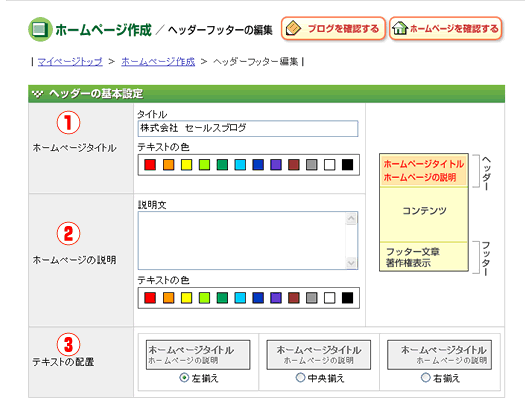Click the center-aligned layout preview thumbnail
This screenshot has height=399, width=525.
pyautogui.click(x=318, y=355)
